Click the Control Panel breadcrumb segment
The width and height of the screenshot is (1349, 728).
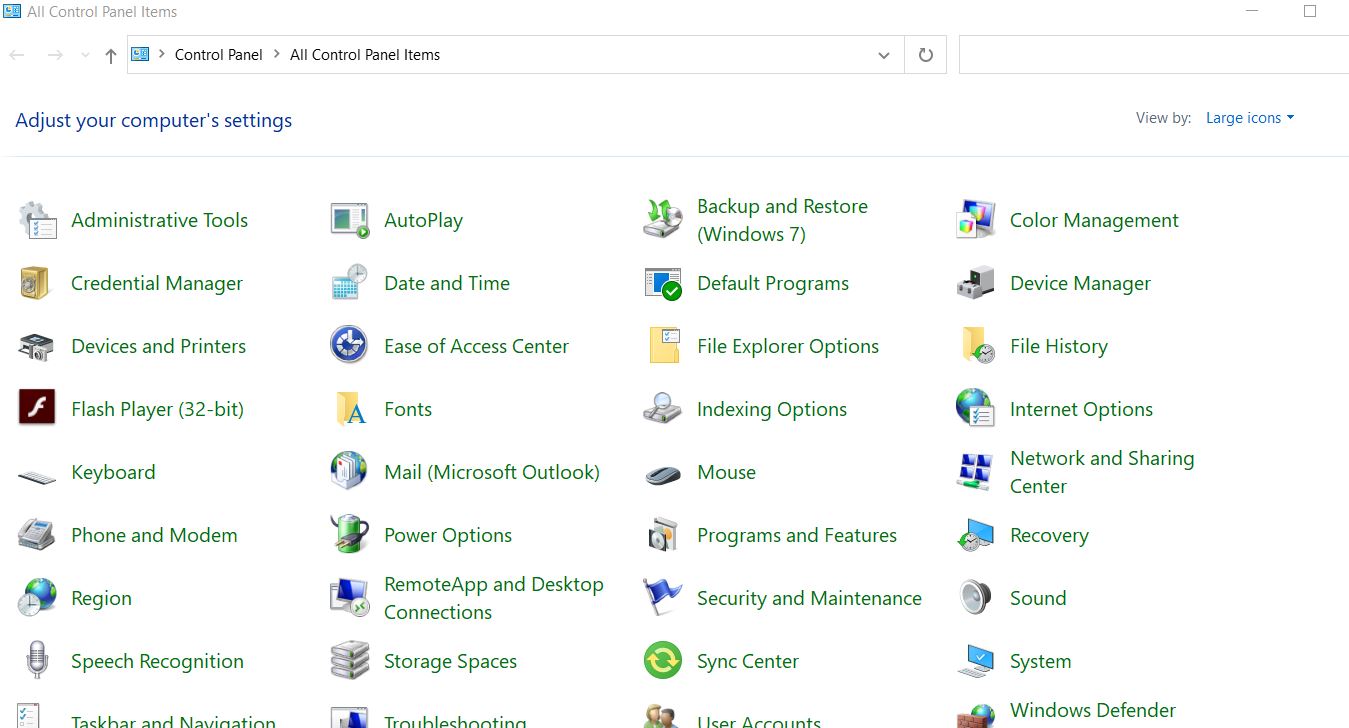pos(218,55)
